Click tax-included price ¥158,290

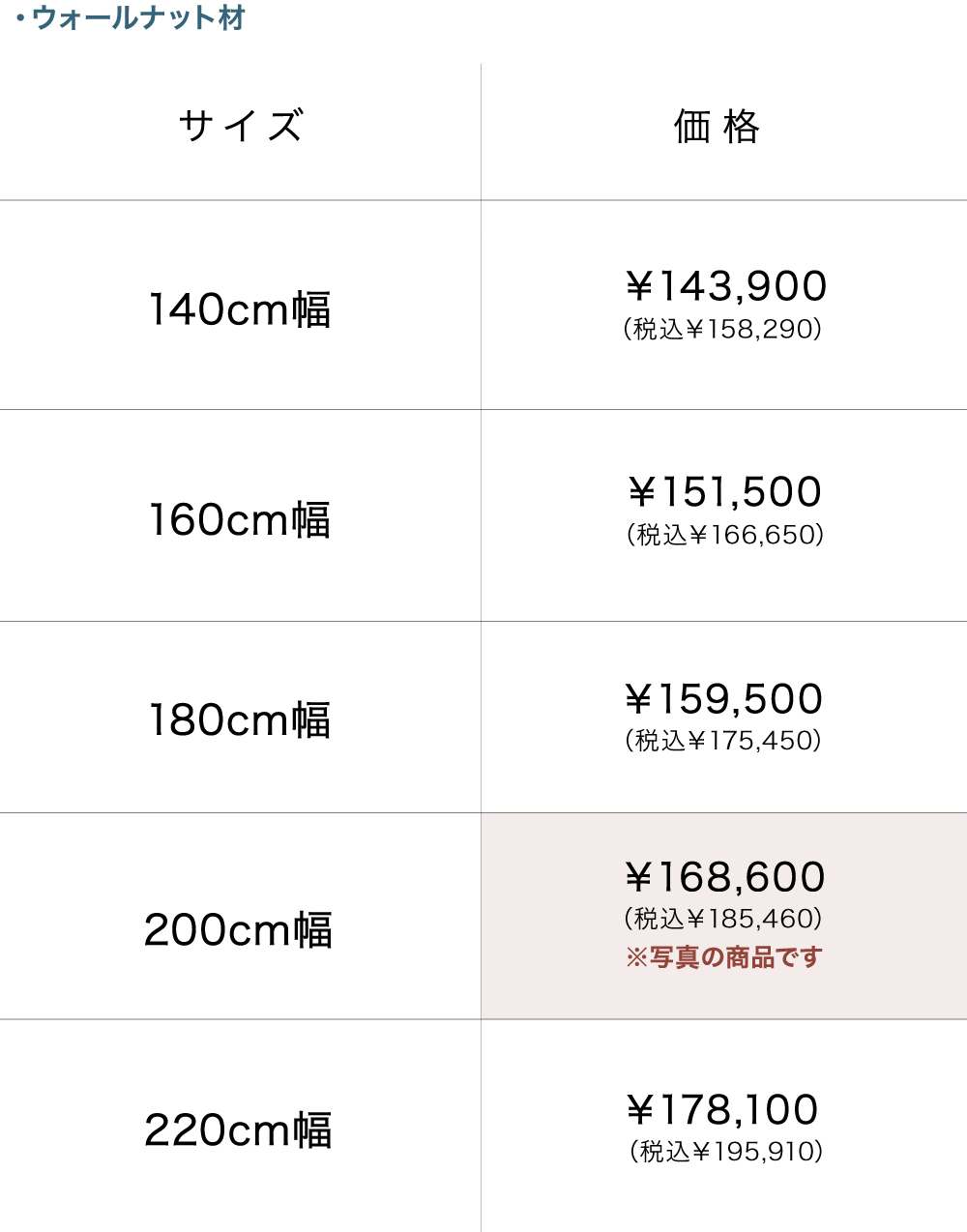coord(723,330)
